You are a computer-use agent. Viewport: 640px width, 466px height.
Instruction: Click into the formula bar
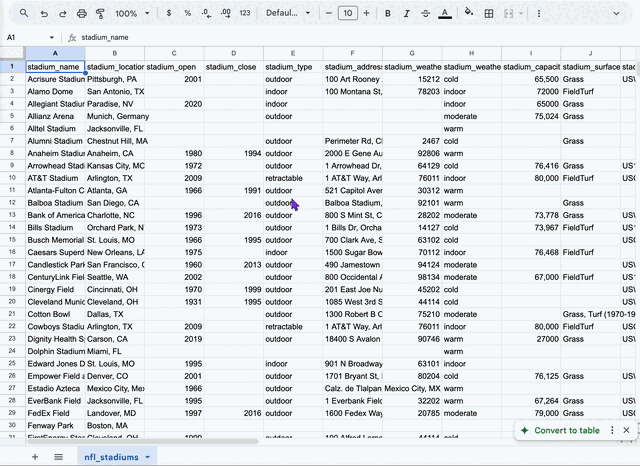[x=355, y=38]
